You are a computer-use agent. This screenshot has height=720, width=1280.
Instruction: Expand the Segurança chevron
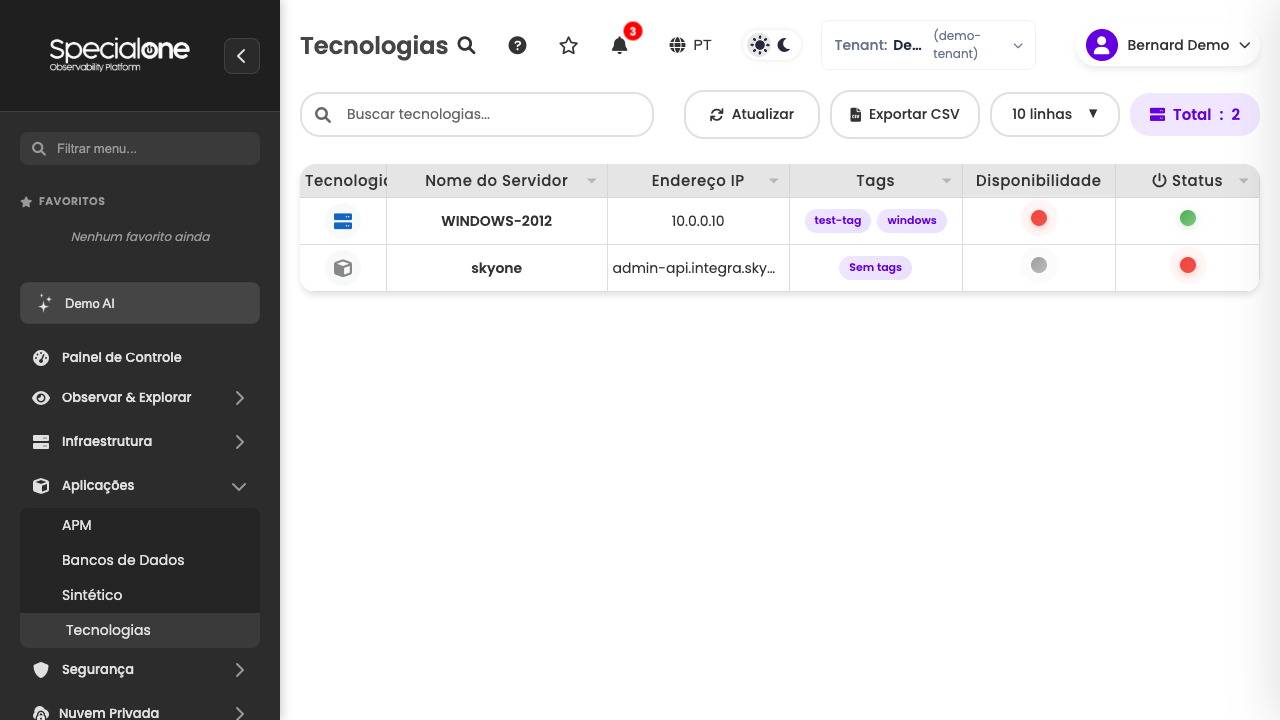click(x=239, y=670)
